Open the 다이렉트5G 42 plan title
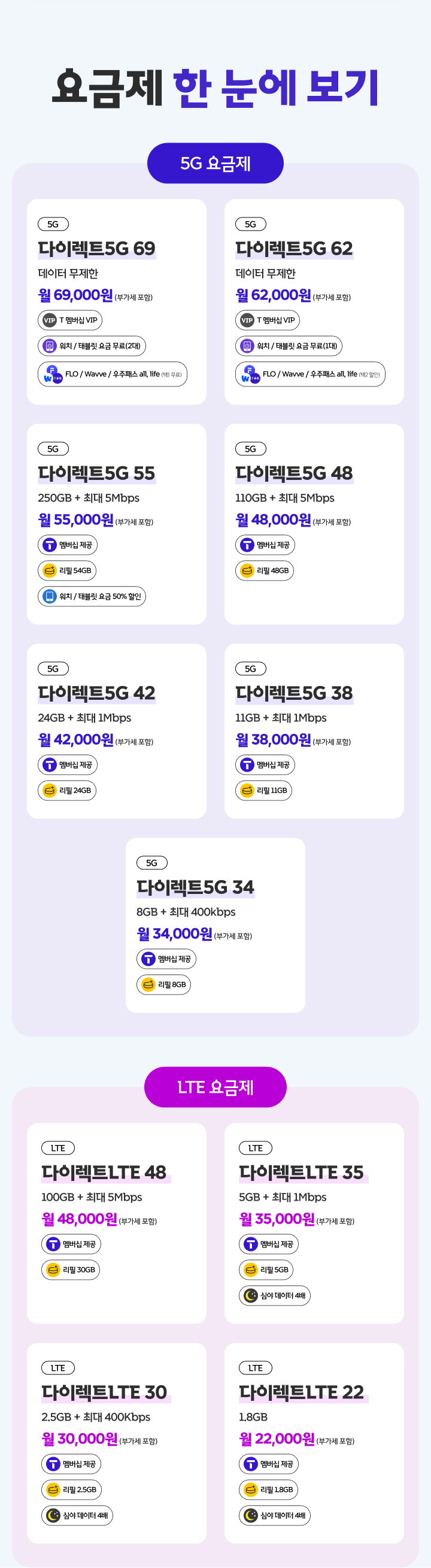431x1568 pixels. coord(96,693)
